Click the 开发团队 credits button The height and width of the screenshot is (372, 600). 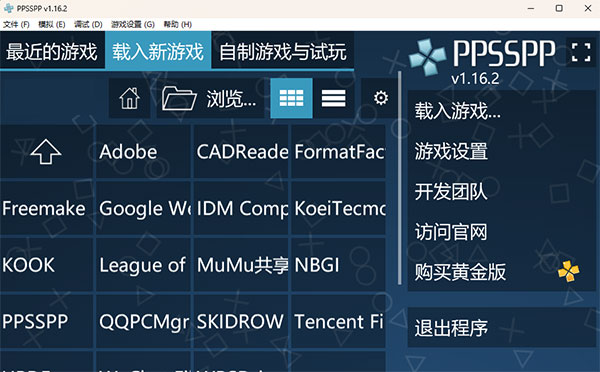(502, 191)
